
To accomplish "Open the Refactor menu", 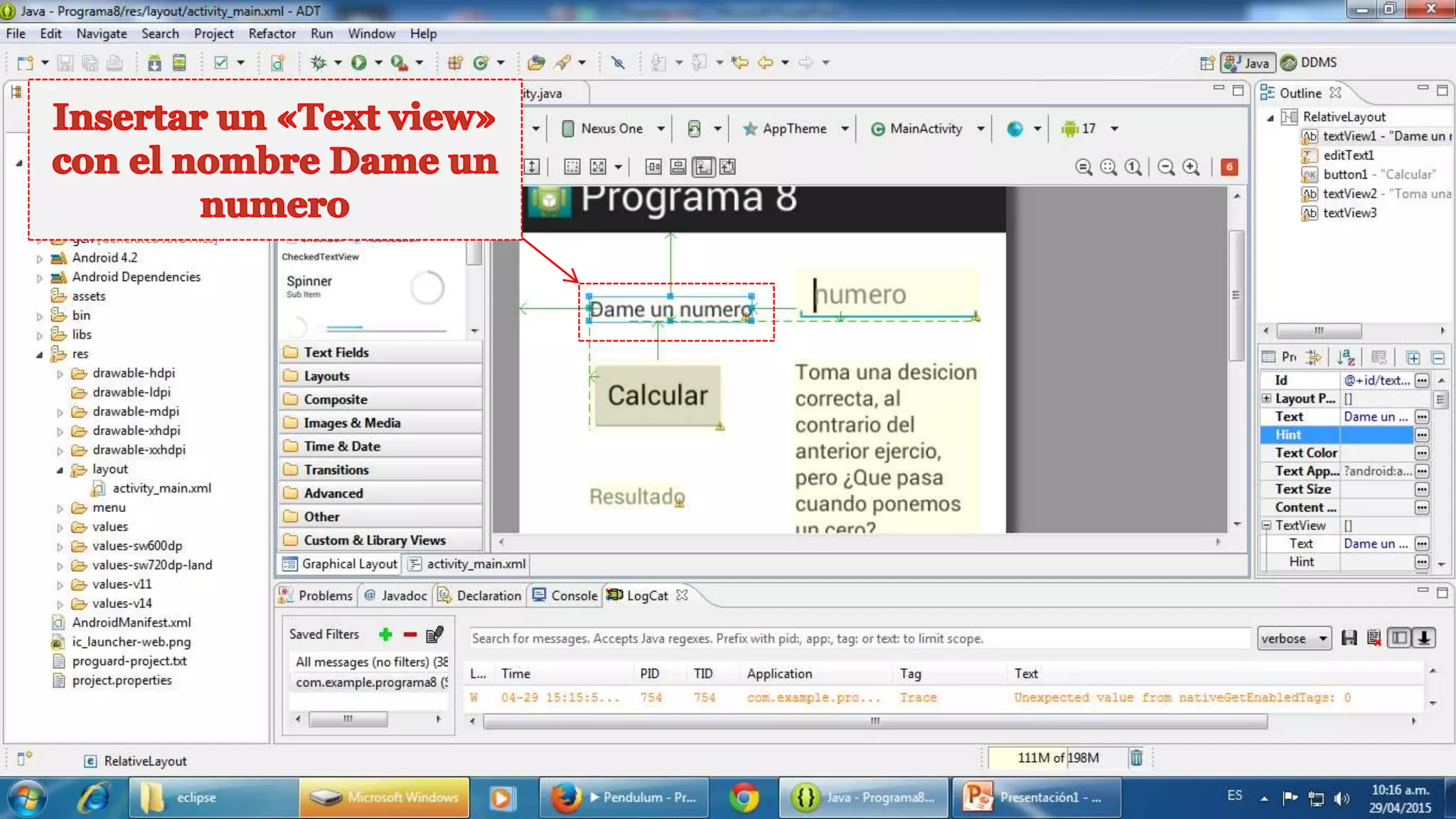I will (x=272, y=33).
